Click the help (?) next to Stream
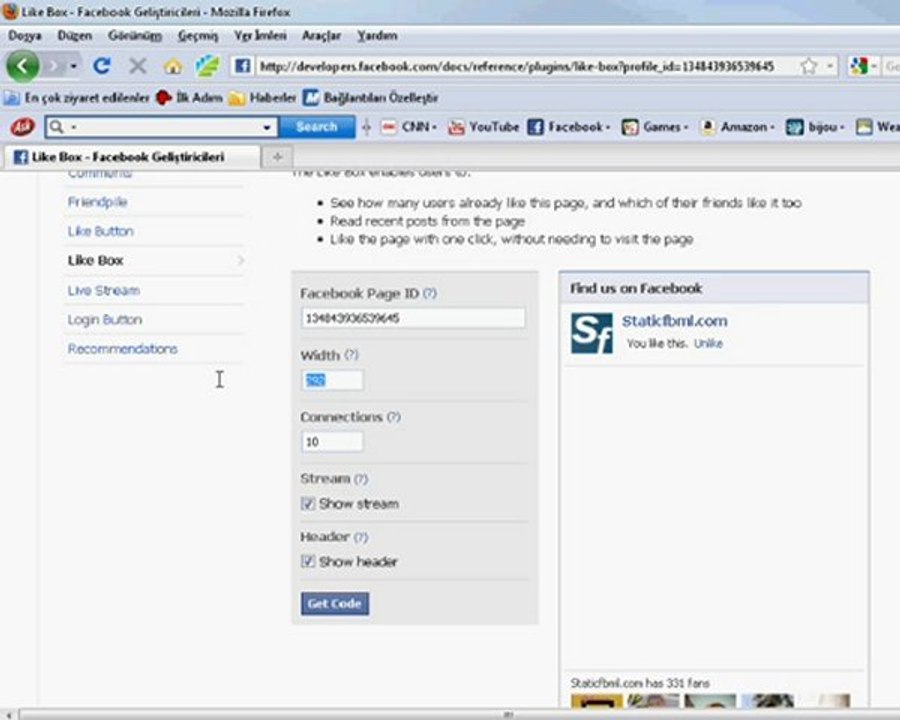This screenshot has height=720, width=900. click(361, 478)
